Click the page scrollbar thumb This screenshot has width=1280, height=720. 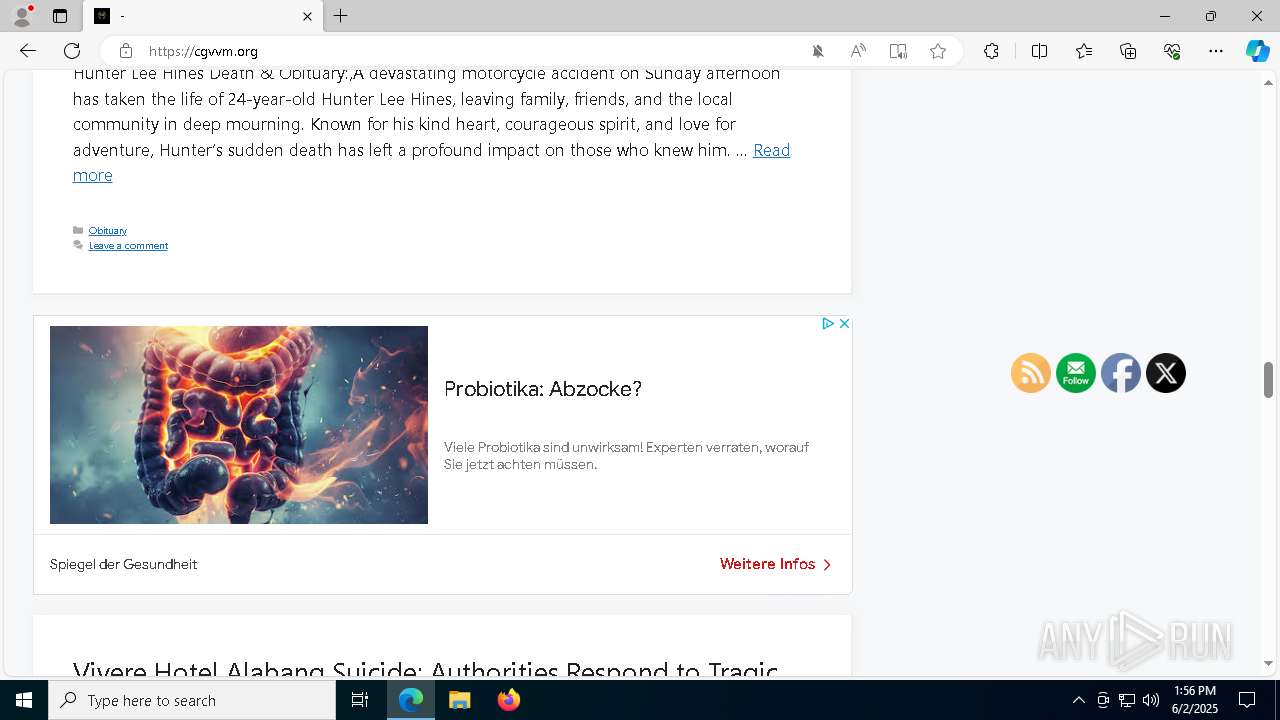1269,380
